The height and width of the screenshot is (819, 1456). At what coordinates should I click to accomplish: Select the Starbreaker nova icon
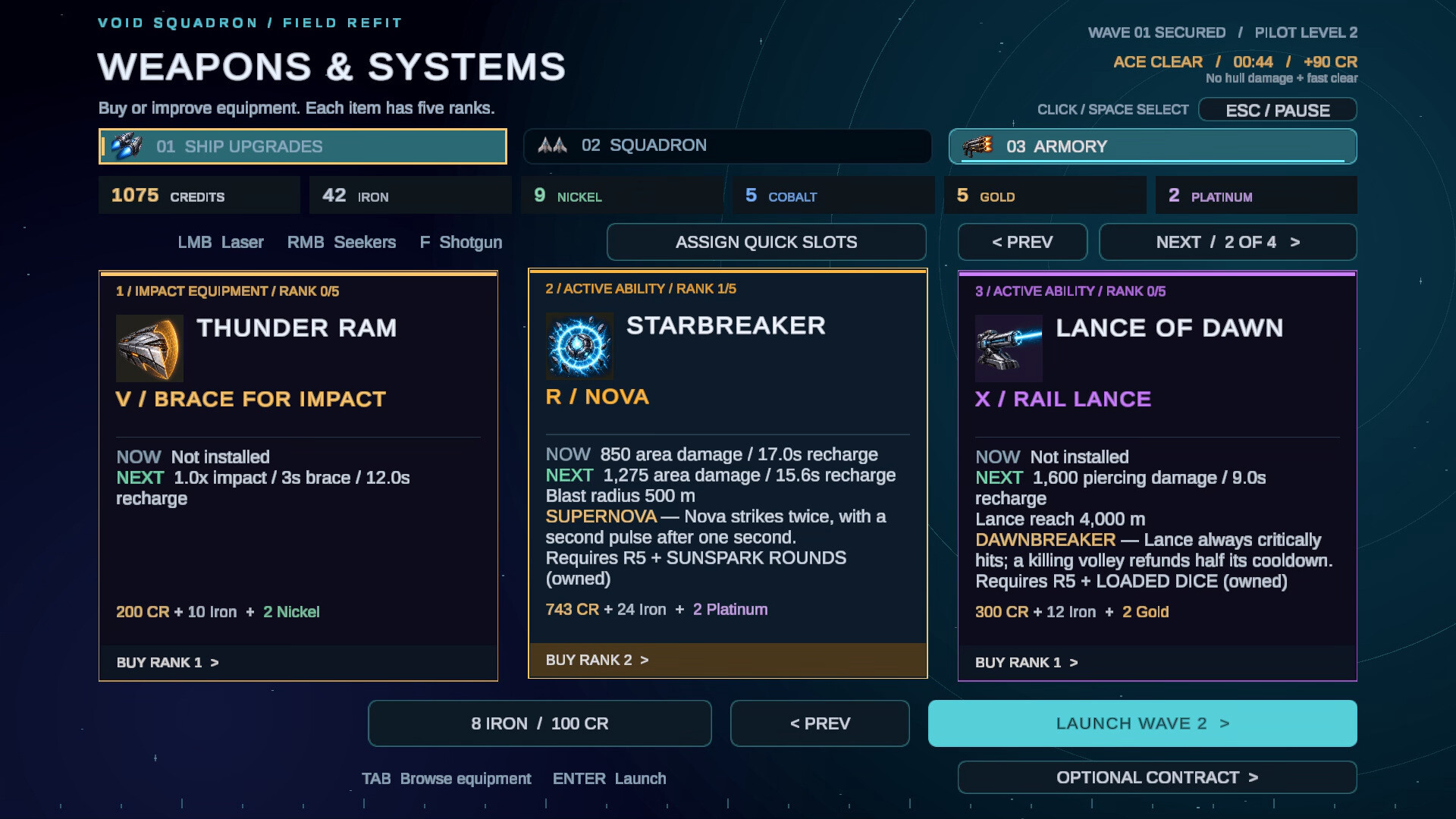point(579,346)
